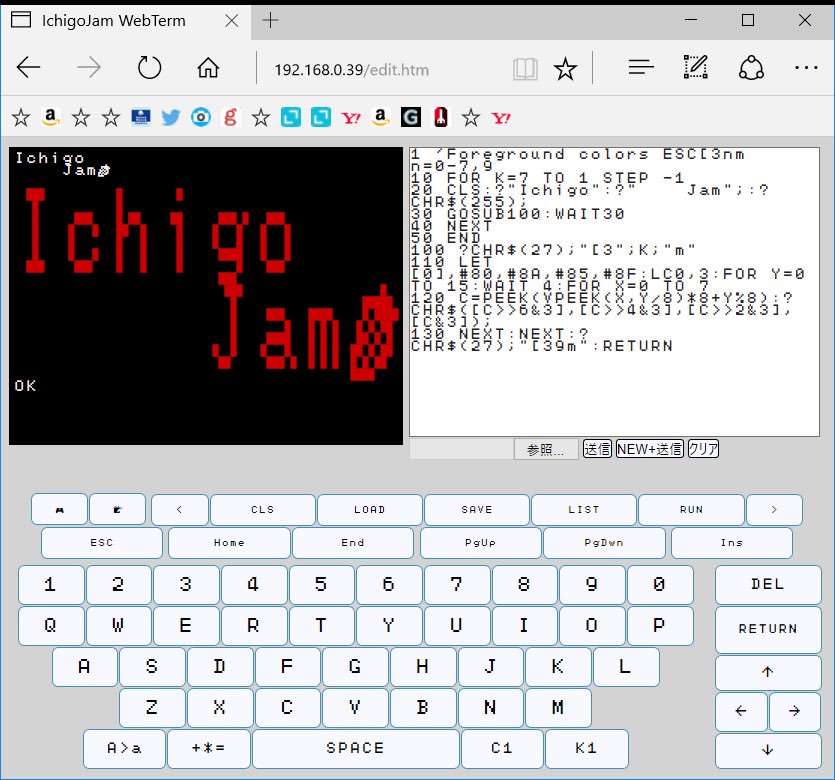Open the browser More actions ellipsis menu
The image size is (835, 780).
point(806,68)
